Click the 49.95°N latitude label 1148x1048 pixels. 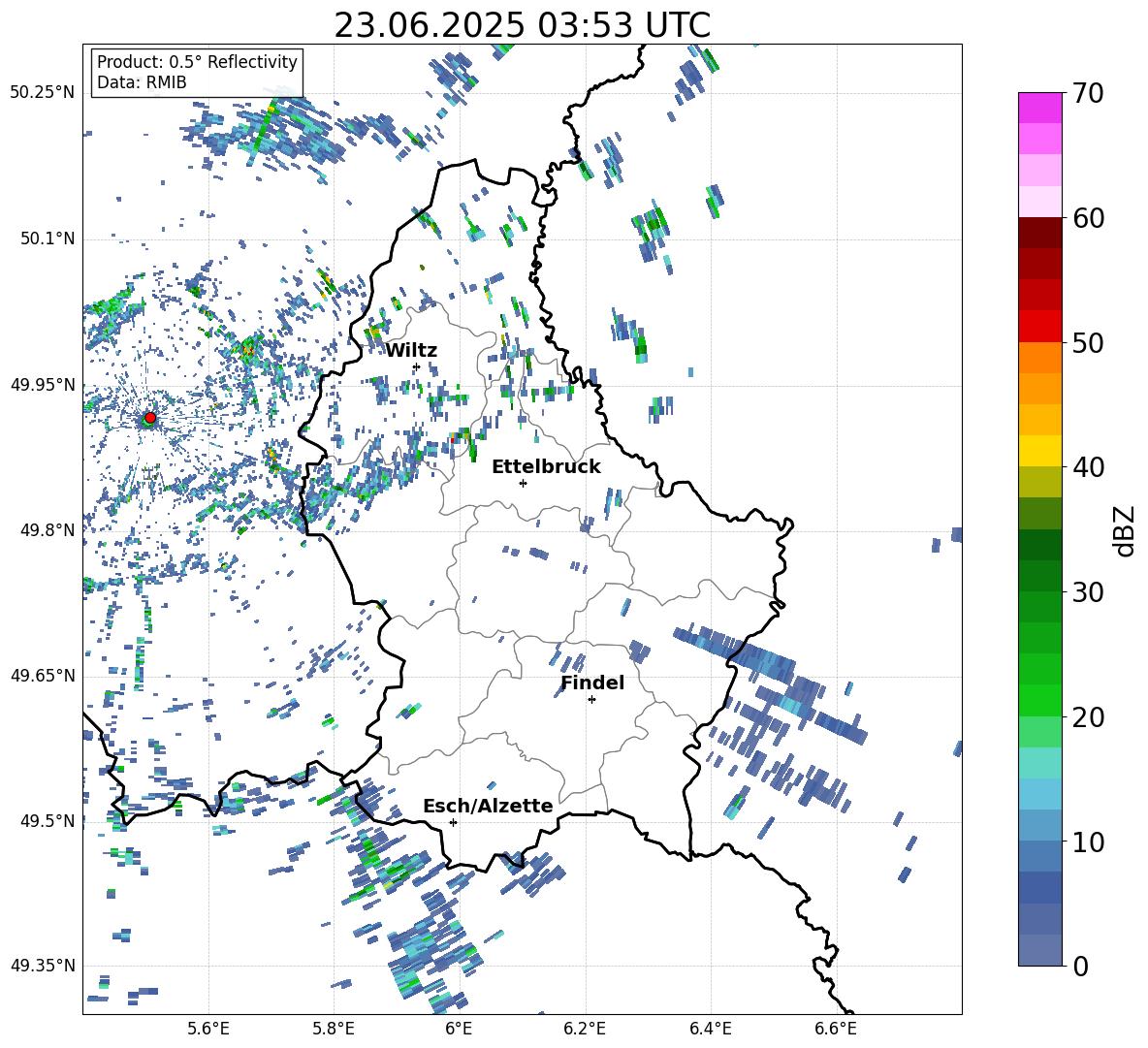(43, 385)
